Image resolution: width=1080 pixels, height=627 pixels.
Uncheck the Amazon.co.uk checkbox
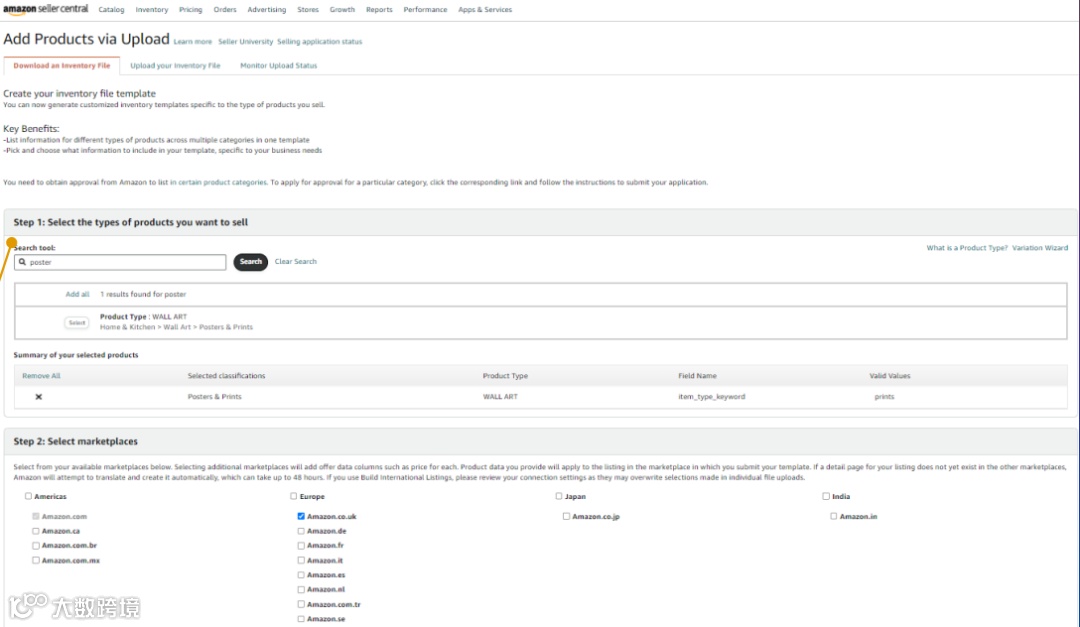pos(301,516)
